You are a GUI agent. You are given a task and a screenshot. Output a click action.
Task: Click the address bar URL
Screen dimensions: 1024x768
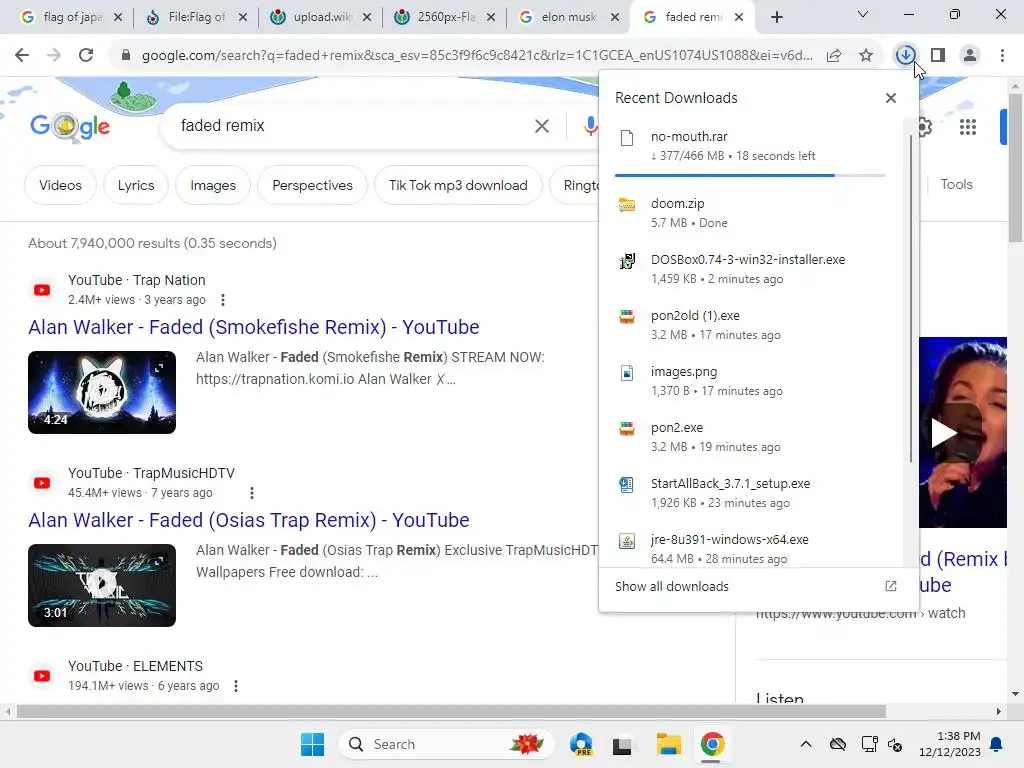[x=477, y=56]
